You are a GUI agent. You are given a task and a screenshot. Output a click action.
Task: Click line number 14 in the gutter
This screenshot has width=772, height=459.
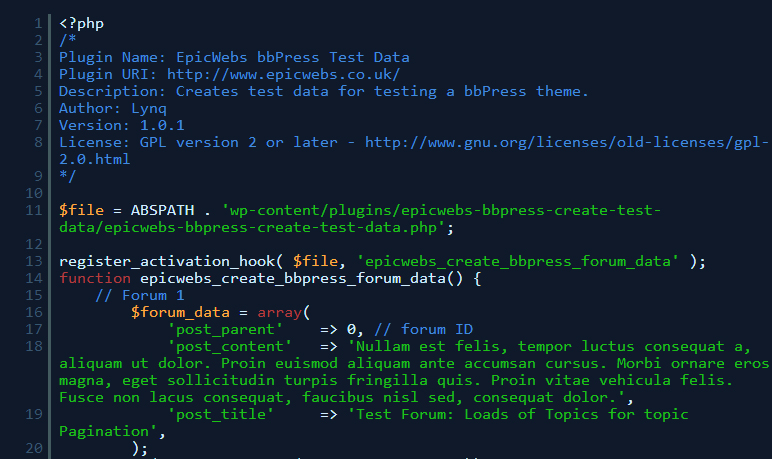click(x=34, y=278)
